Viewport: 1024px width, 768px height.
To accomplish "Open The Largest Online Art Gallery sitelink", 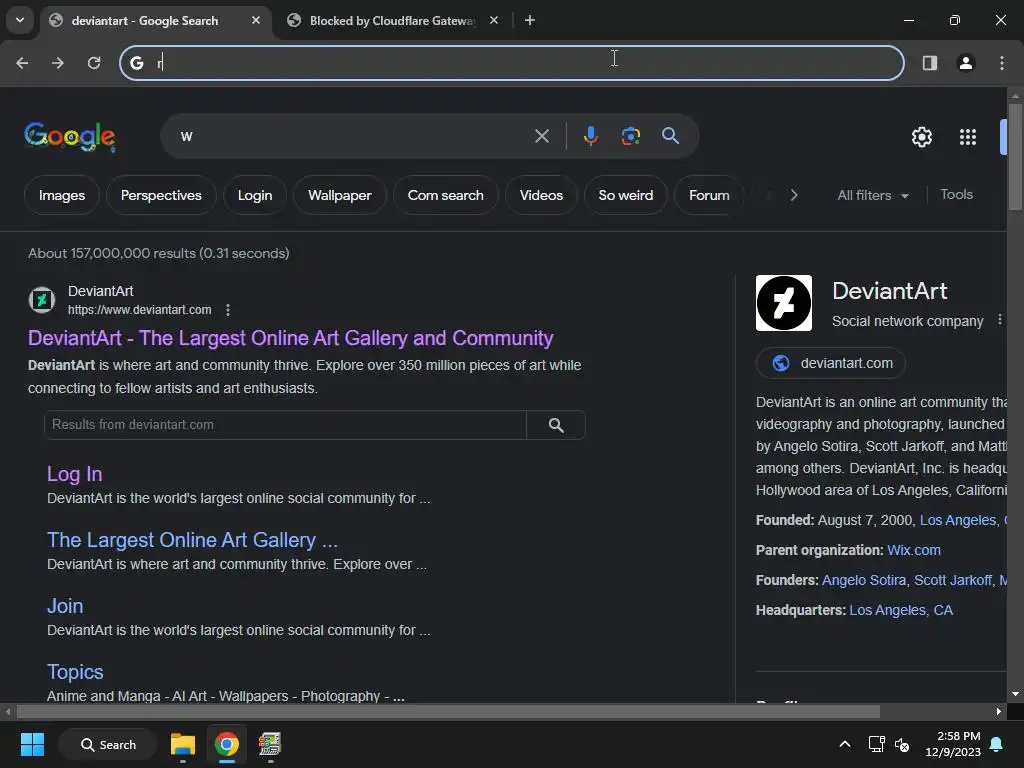I will (193, 540).
